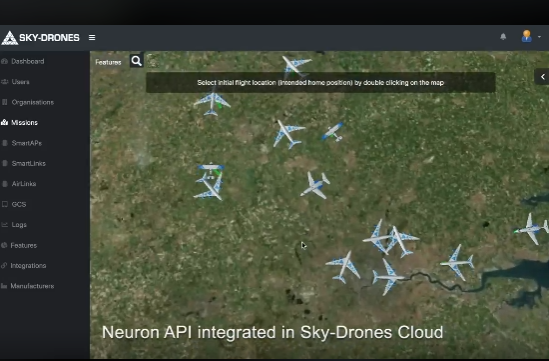Click the SmartLinks sidebar icon
This screenshot has width=549, height=361.
5,163
